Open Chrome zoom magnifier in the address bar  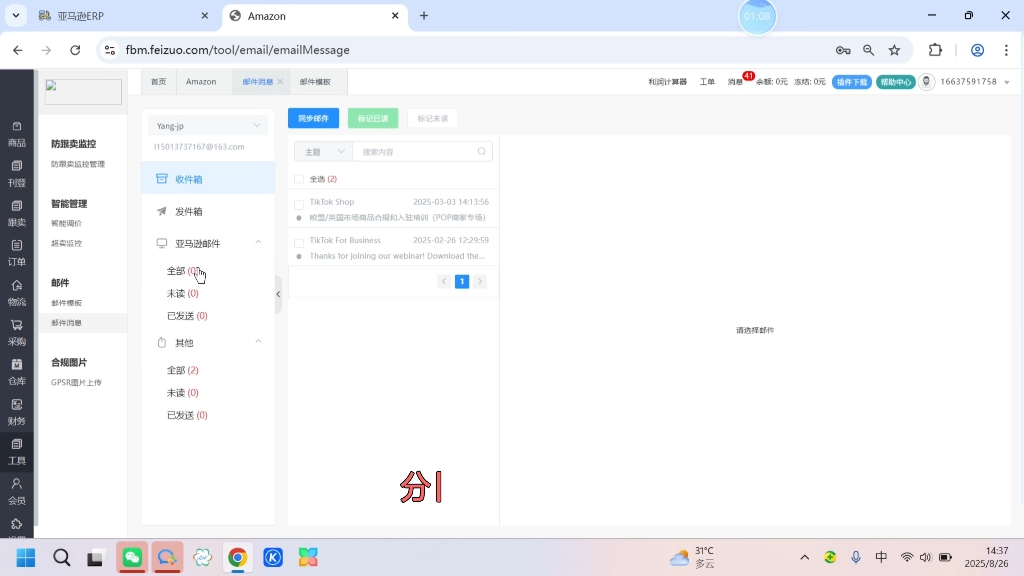pos(869,50)
